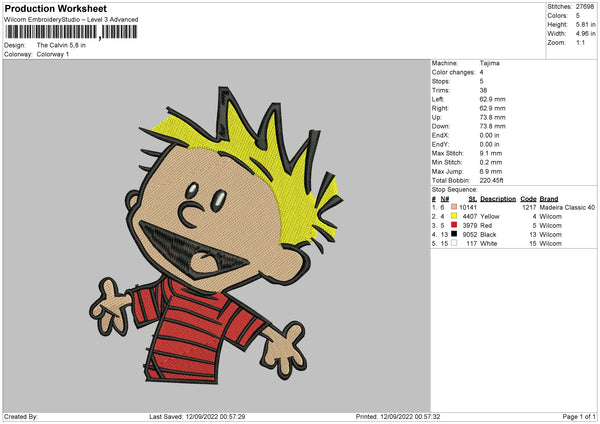Select the Red thread color swatch
Image resolution: width=600 pixels, height=424 pixels.
454,225
